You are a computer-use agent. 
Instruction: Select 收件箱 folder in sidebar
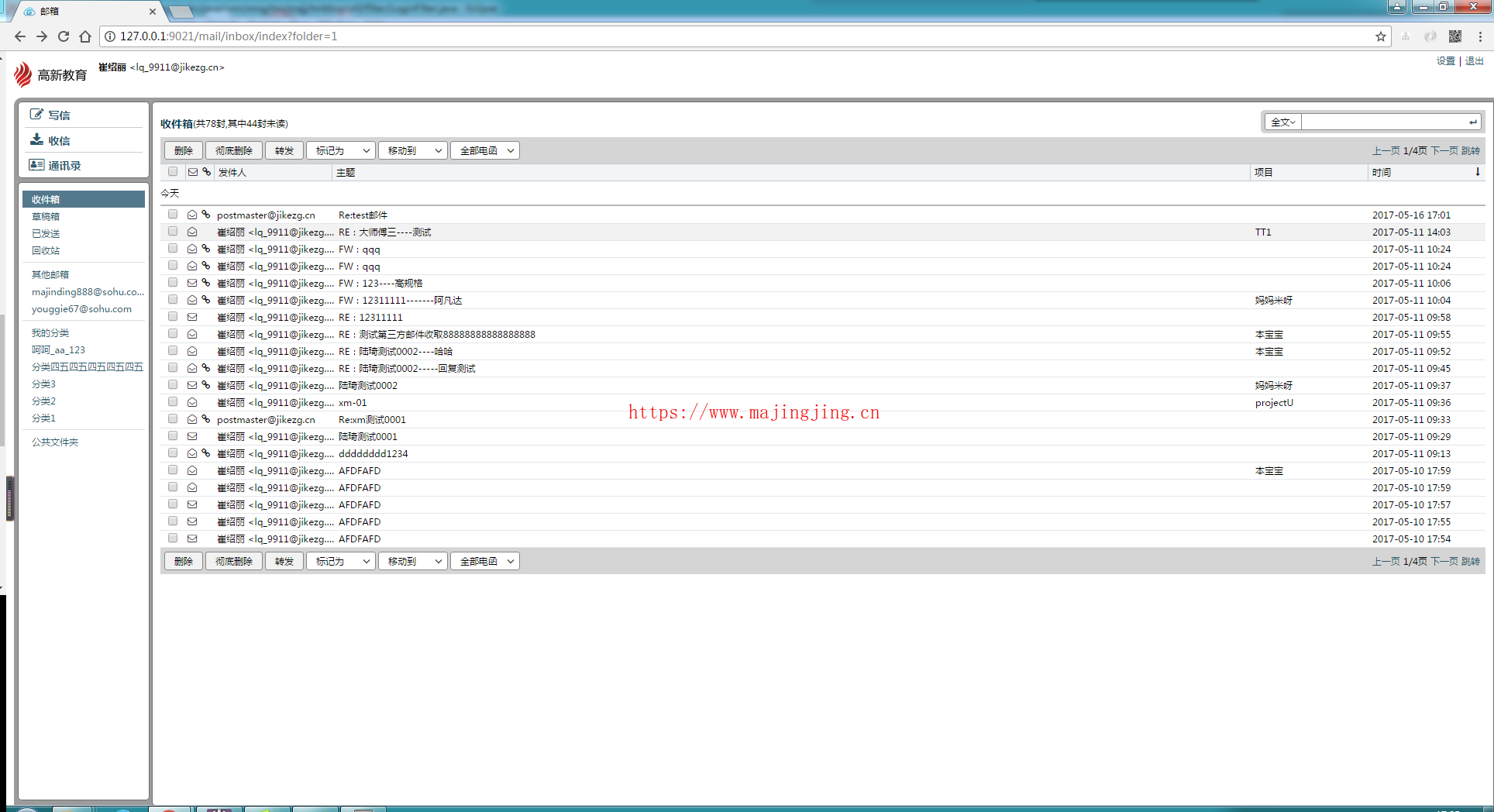[x=84, y=199]
